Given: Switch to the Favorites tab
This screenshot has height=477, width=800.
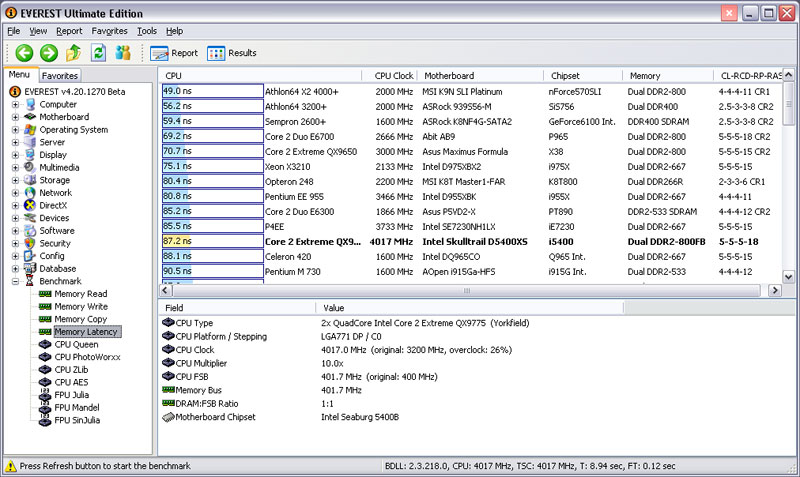Looking at the screenshot, I should click(60, 76).
